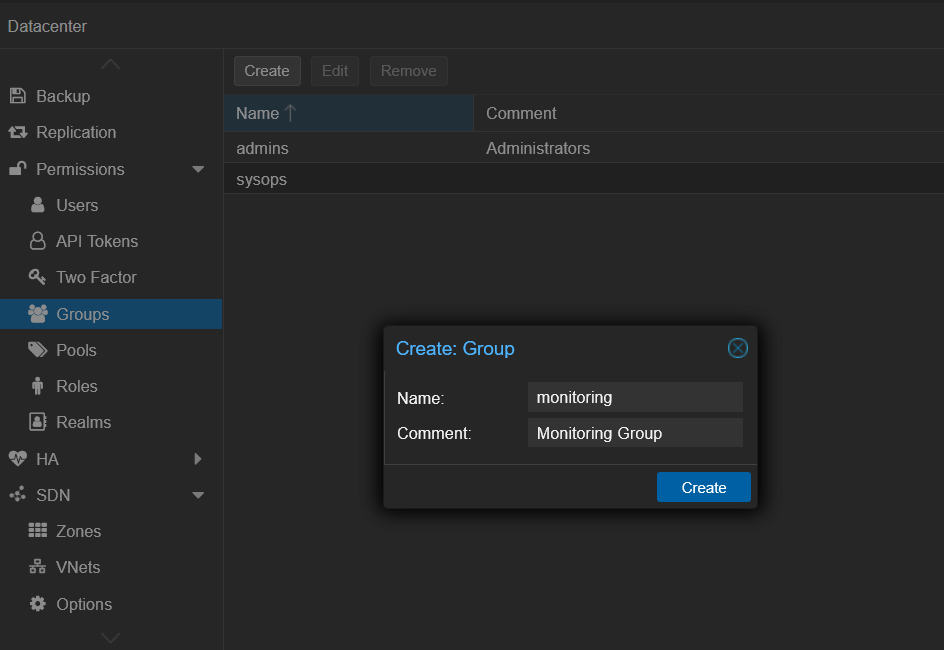The height and width of the screenshot is (650, 944).
Task: Click the Permissions unlock icon
Action: (x=18, y=169)
